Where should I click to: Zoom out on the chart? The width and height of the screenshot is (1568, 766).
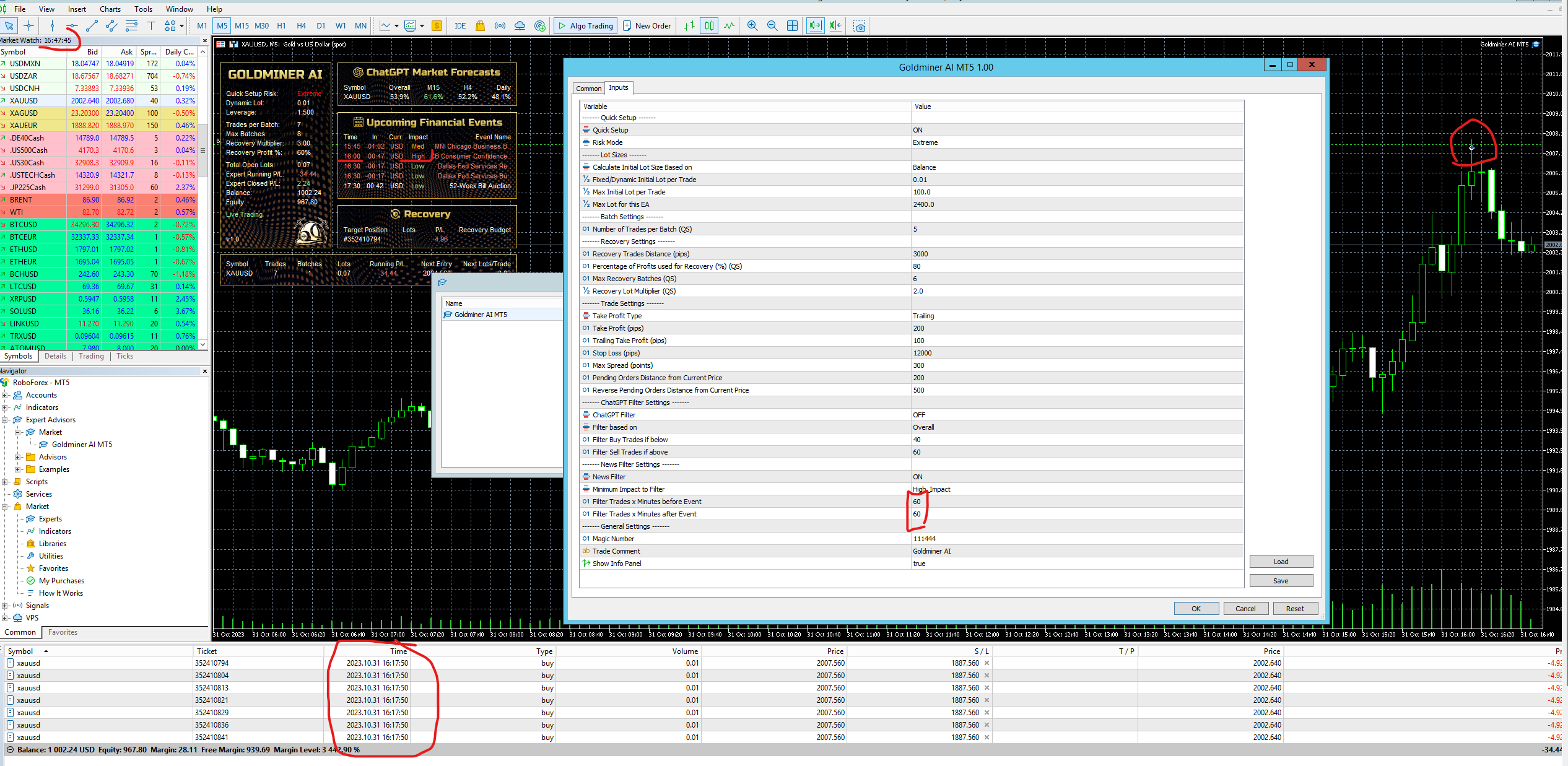click(x=772, y=26)
